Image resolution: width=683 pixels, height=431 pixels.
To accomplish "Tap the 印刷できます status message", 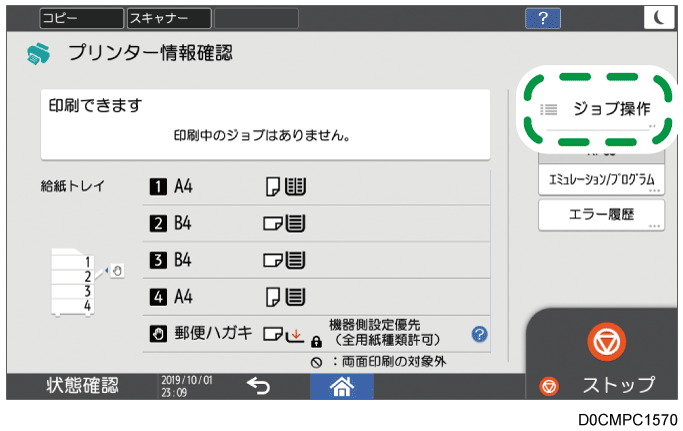I will tap(95, 105).
